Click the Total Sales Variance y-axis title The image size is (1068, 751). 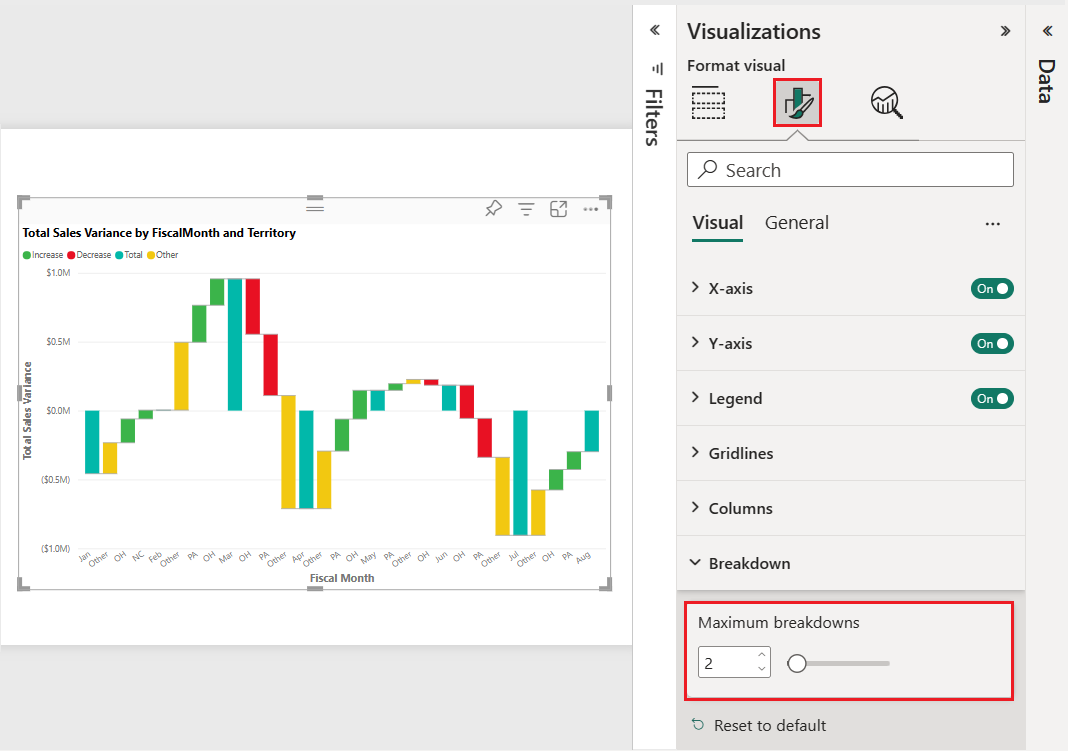click(x=27, y=410)
